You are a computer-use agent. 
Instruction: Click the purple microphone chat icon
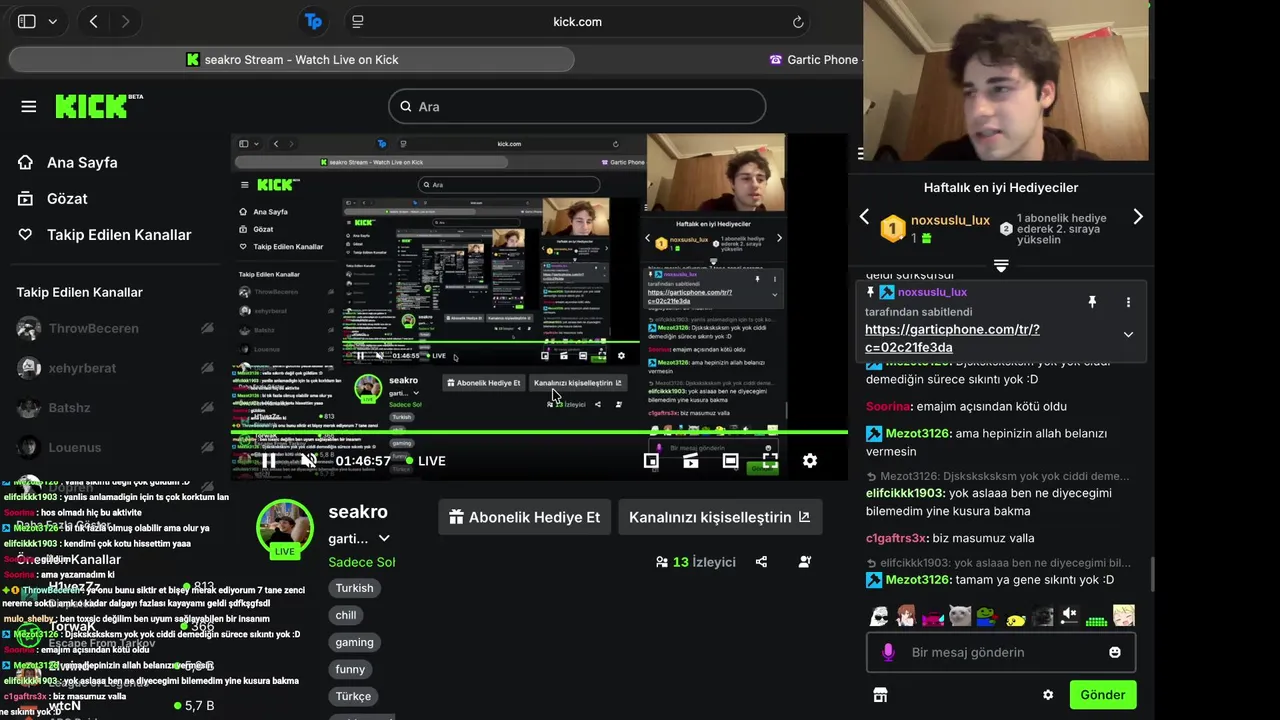pyautogui.click(x=888, y=652)
